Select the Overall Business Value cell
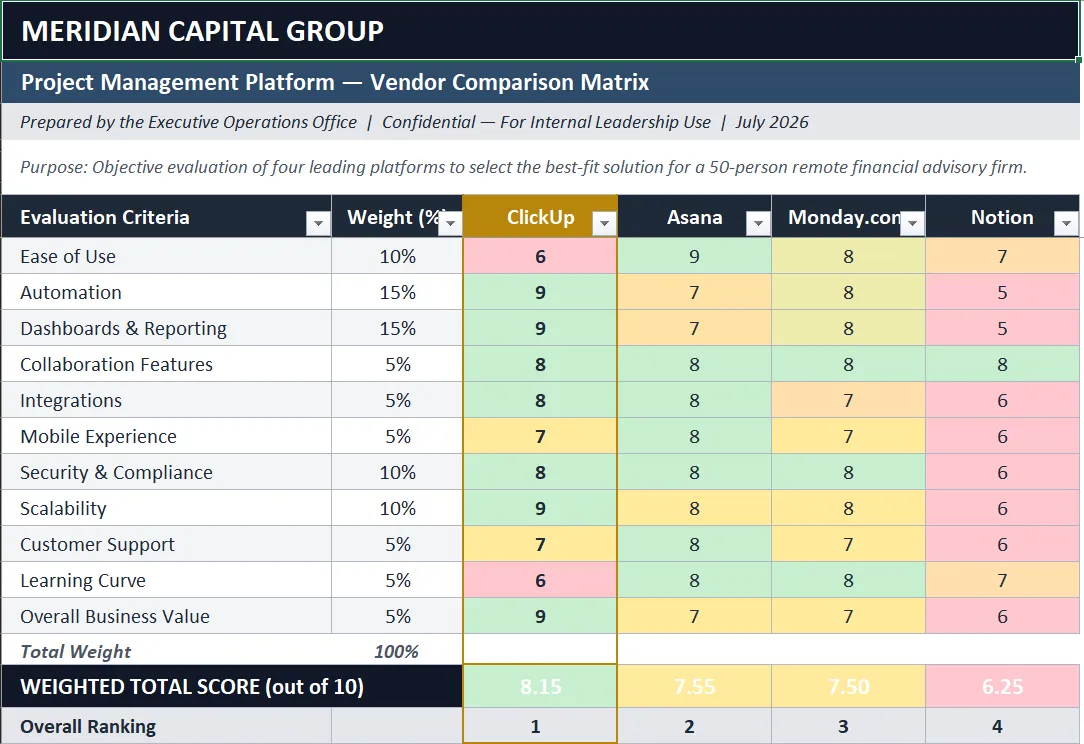This screenshot has height=744, width=1084. click(167, 616)
